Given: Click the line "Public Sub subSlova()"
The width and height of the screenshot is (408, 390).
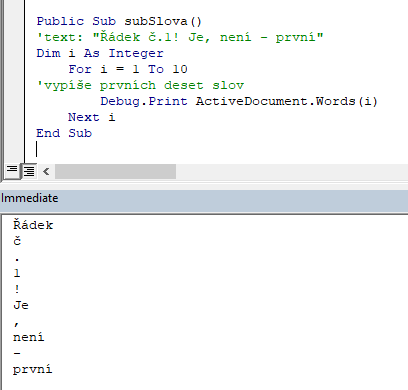Looking at the screenshot, I should tap(119, 21).
